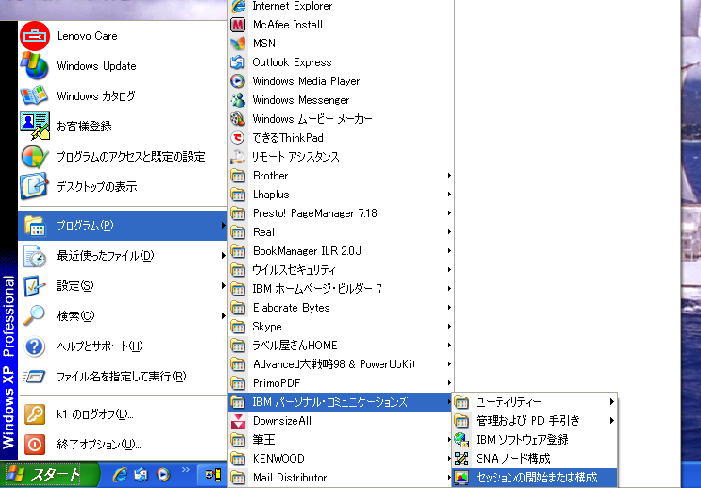Expand the Lhaplus program folder
Image resolution: width=701 pixels, height=488 pixels.
pos(341,194)
